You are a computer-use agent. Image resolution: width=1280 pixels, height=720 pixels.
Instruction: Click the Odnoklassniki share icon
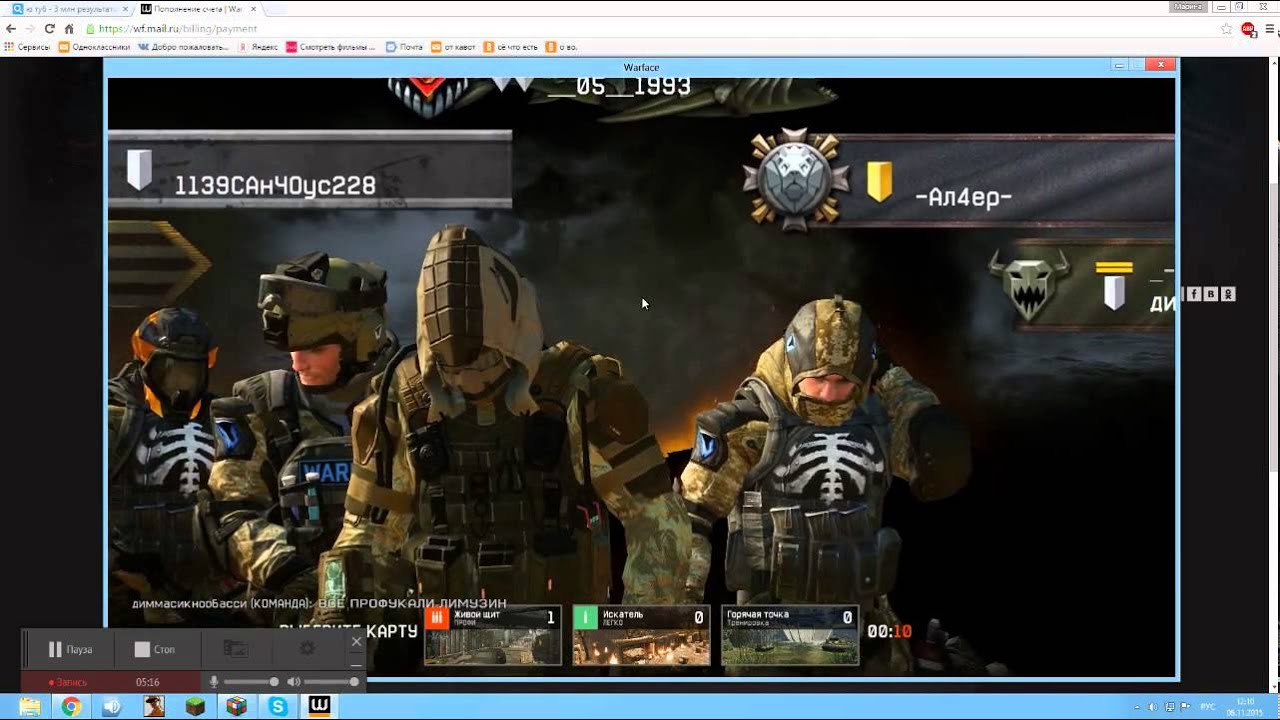1228,294
